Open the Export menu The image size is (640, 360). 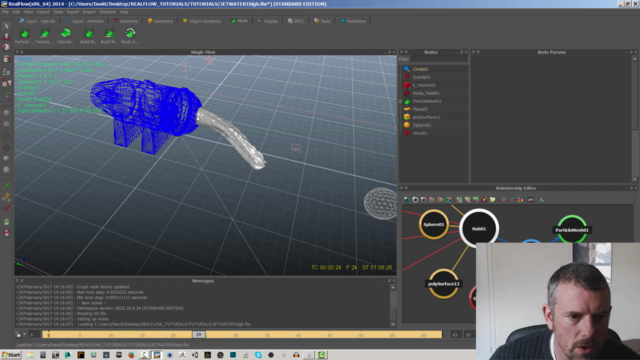[x=73, y=12]
